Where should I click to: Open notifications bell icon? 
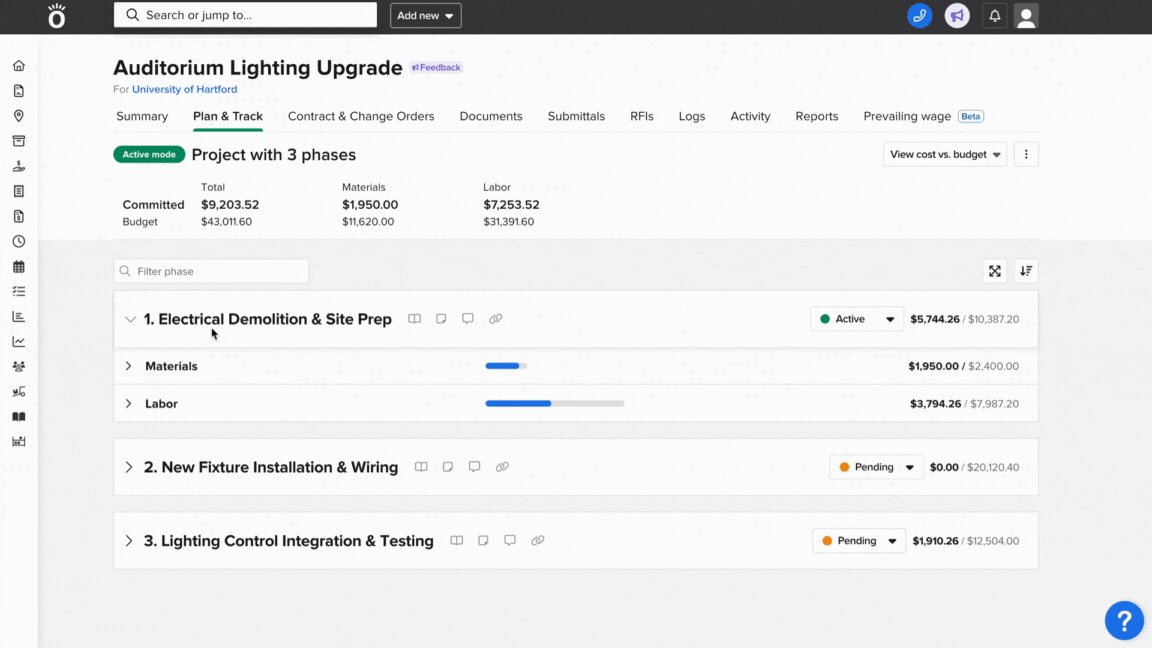pos(994,16)
